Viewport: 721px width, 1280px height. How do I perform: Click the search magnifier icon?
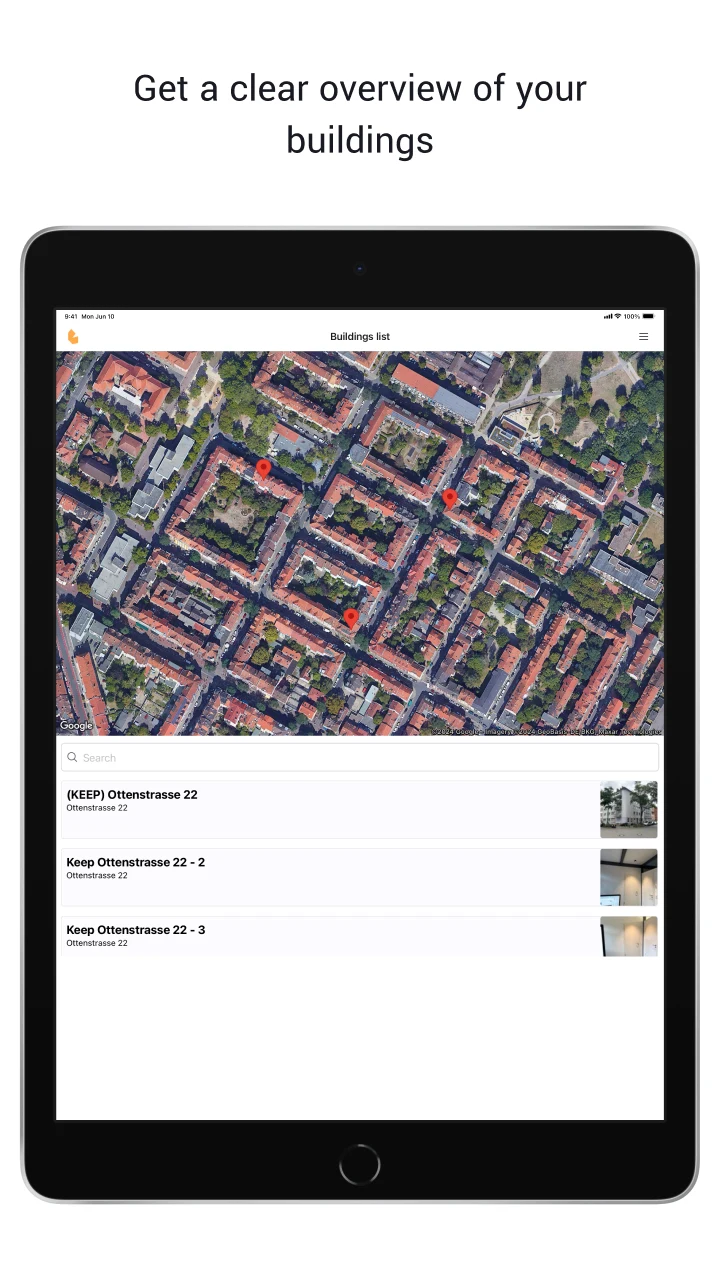[x=72, y=757]
